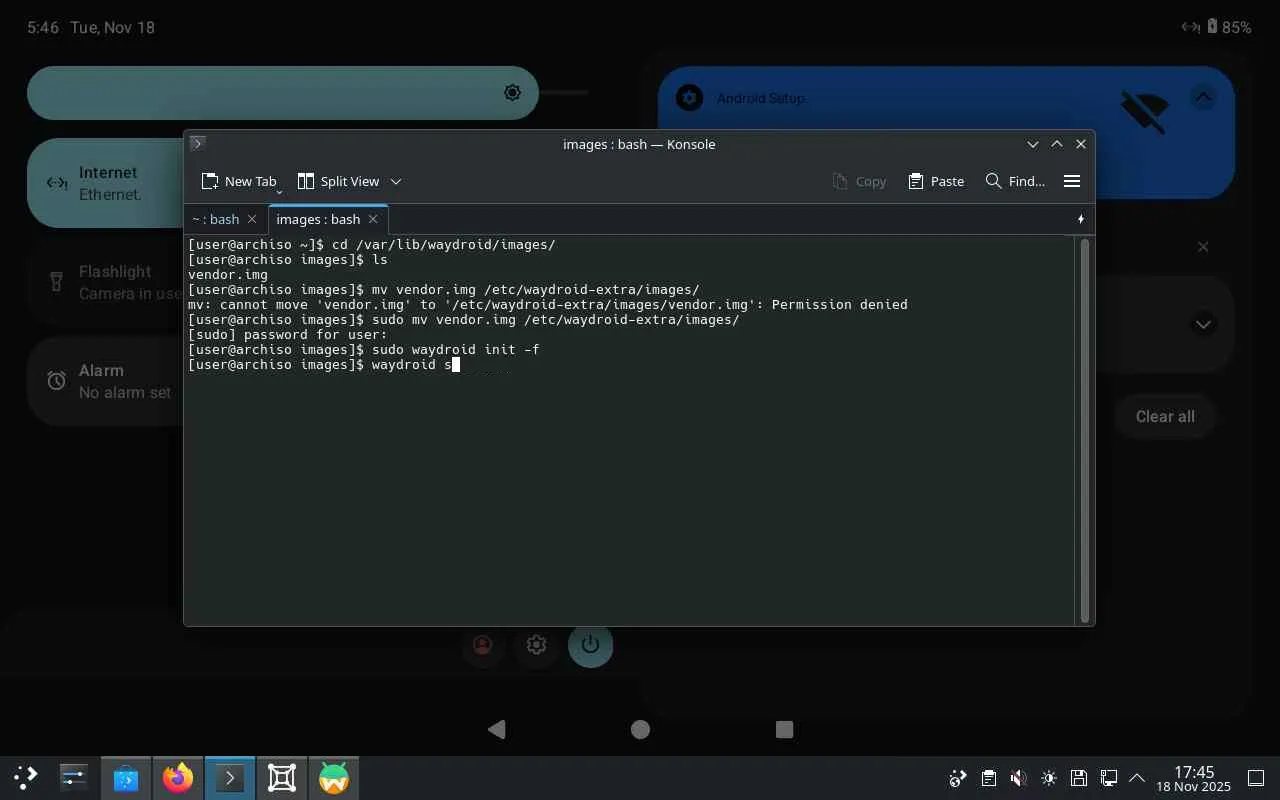Close the 'images : bash' tab
Viewport: 1280px width, 800px height.
[x=373, y=219]
